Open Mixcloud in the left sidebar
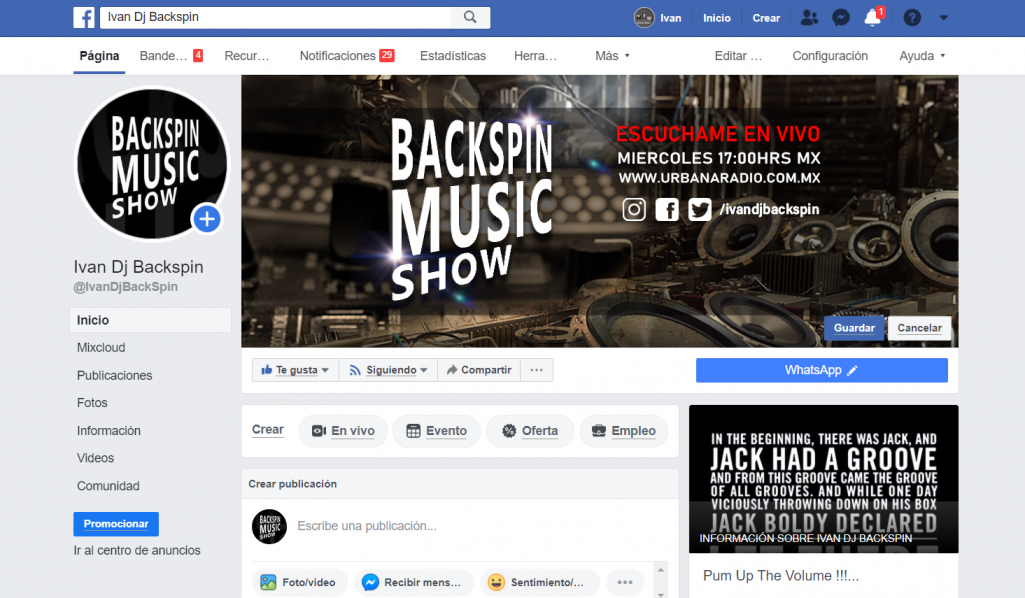Screen dimensions: 1025x598 pos(101,348)
